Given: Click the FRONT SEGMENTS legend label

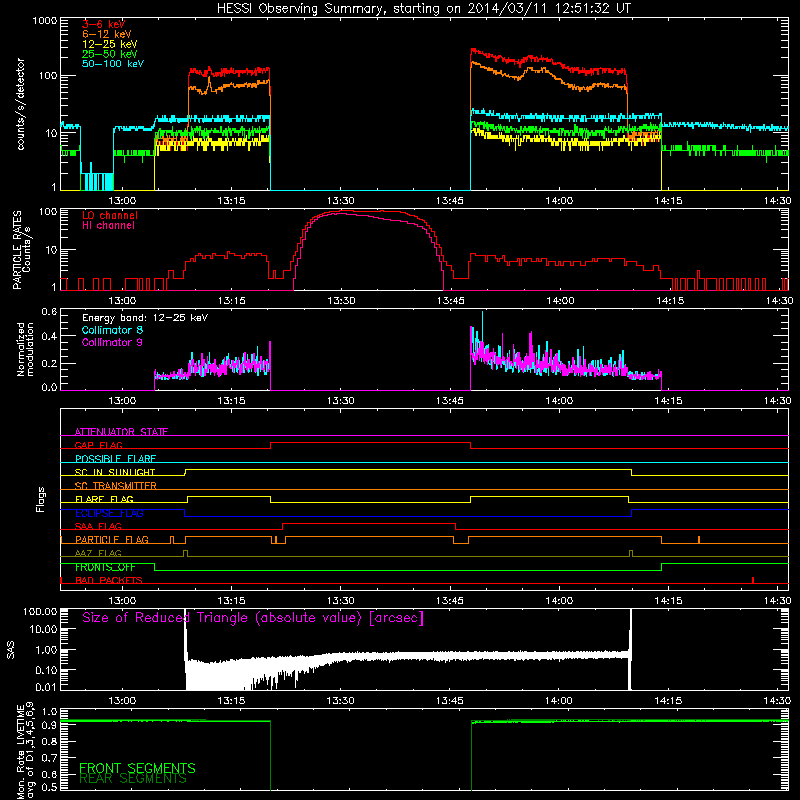Looking at the screenshot, I should coord(137,768).
